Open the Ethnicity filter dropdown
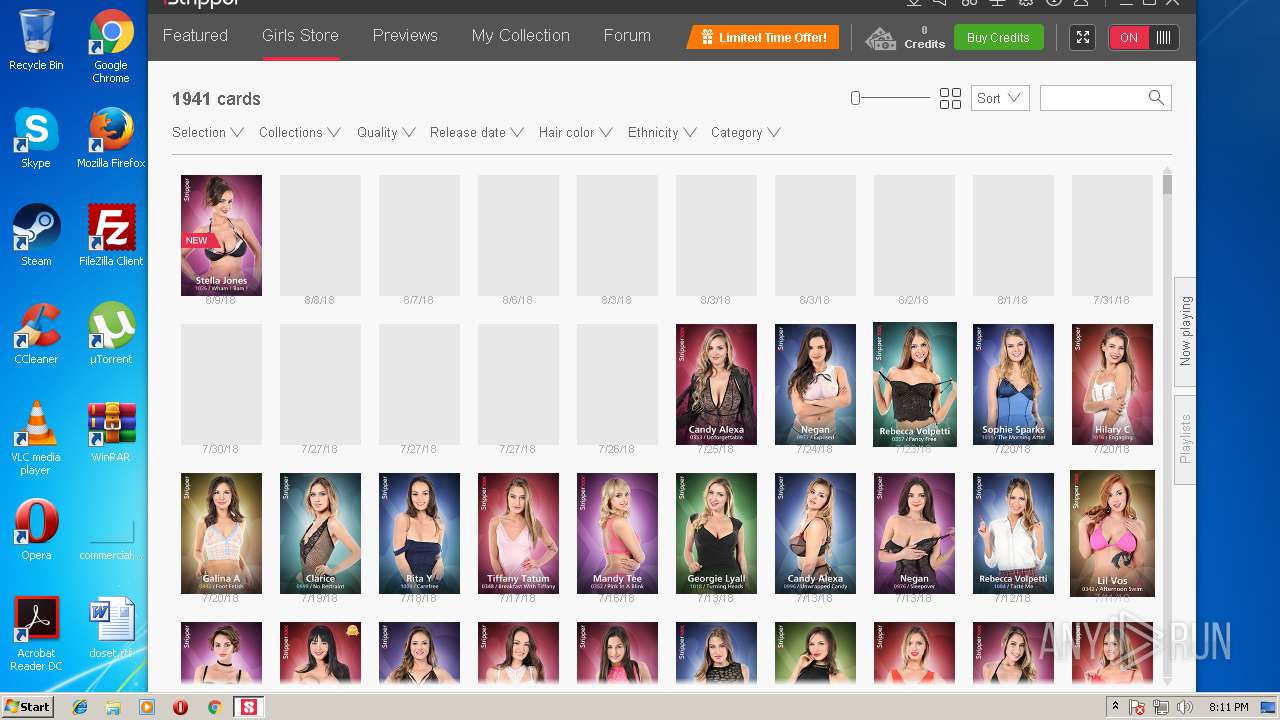 (662, 132)
